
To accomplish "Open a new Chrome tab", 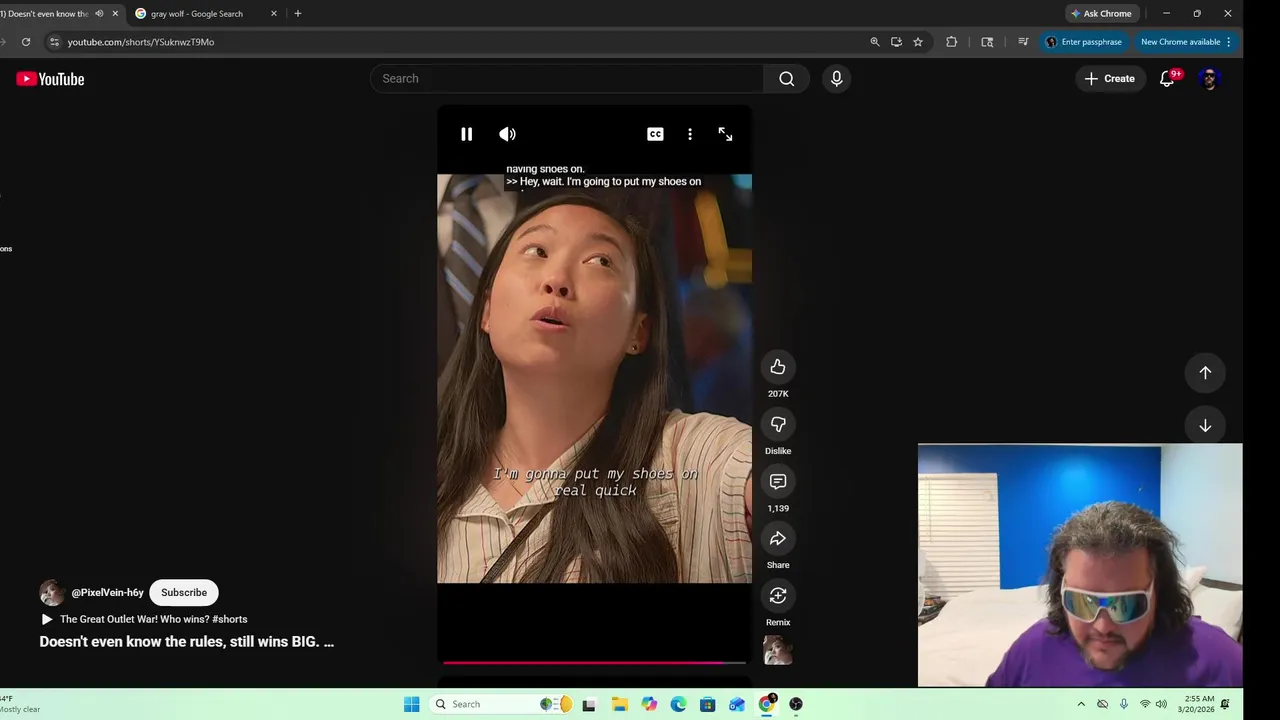I will pyautogui.click(x=297, y=14).
